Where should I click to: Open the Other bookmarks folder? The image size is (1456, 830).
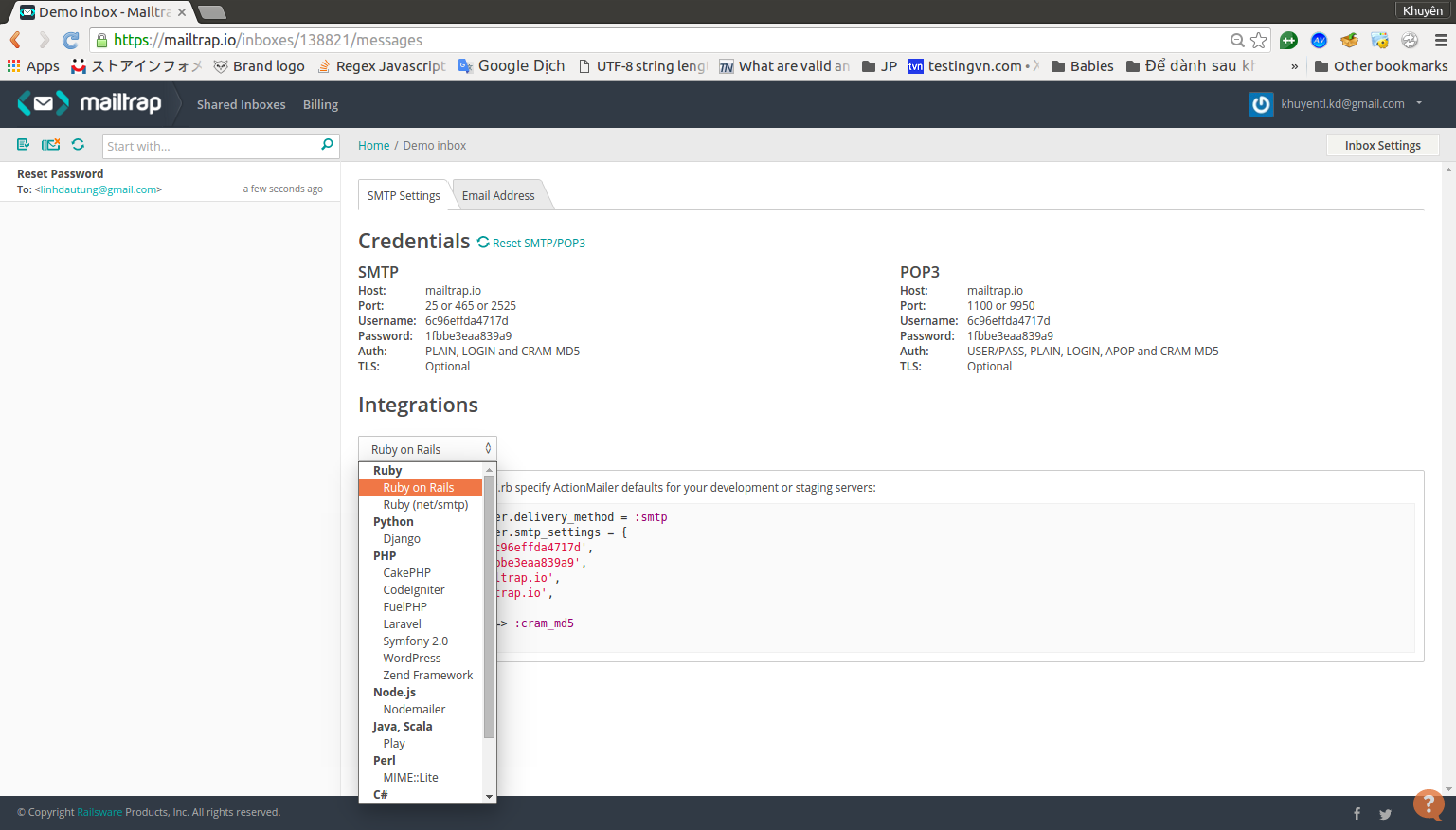pyautogui.click(x=1381, y=66)
